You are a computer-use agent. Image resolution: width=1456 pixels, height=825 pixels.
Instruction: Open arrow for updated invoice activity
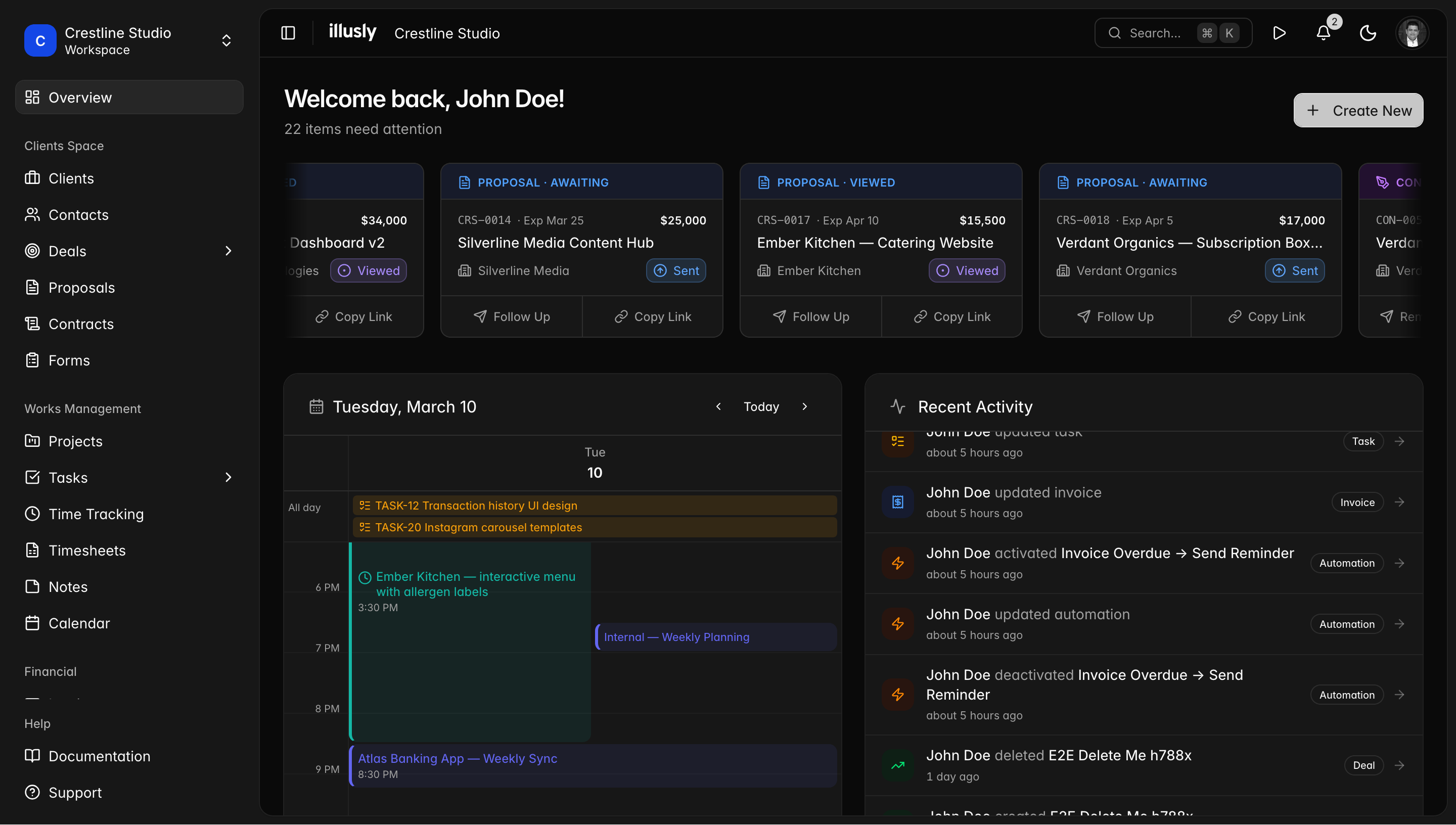1399,502
